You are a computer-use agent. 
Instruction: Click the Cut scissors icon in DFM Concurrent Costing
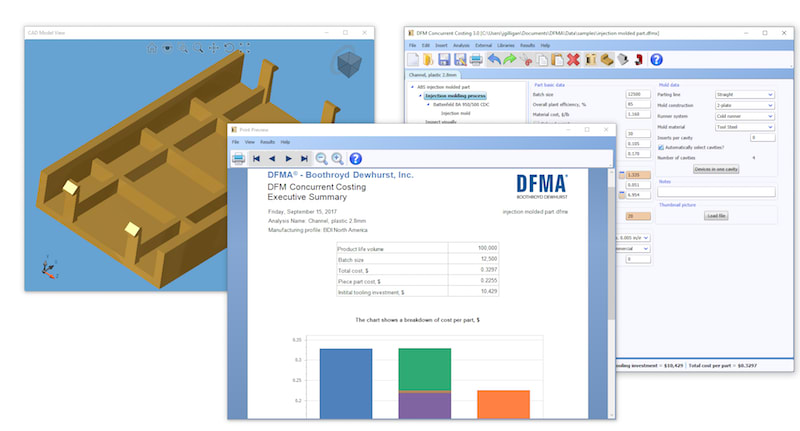coord(526,60)
